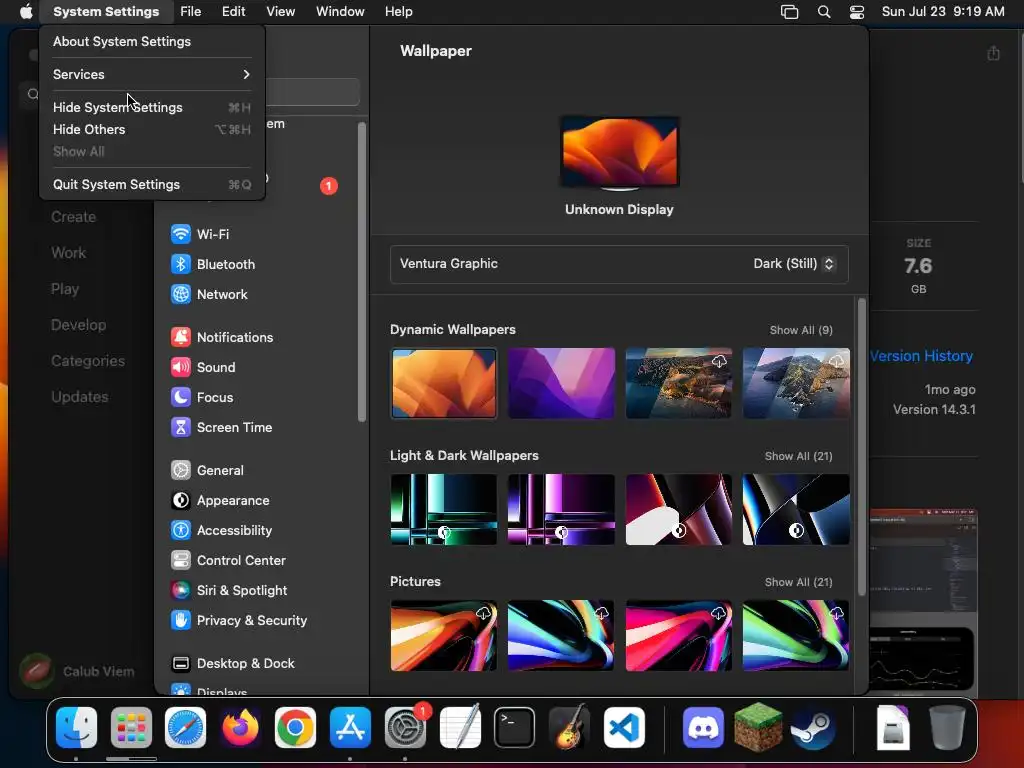
Task: Show all Light & Dark Wallpapers
Action: 798,456
